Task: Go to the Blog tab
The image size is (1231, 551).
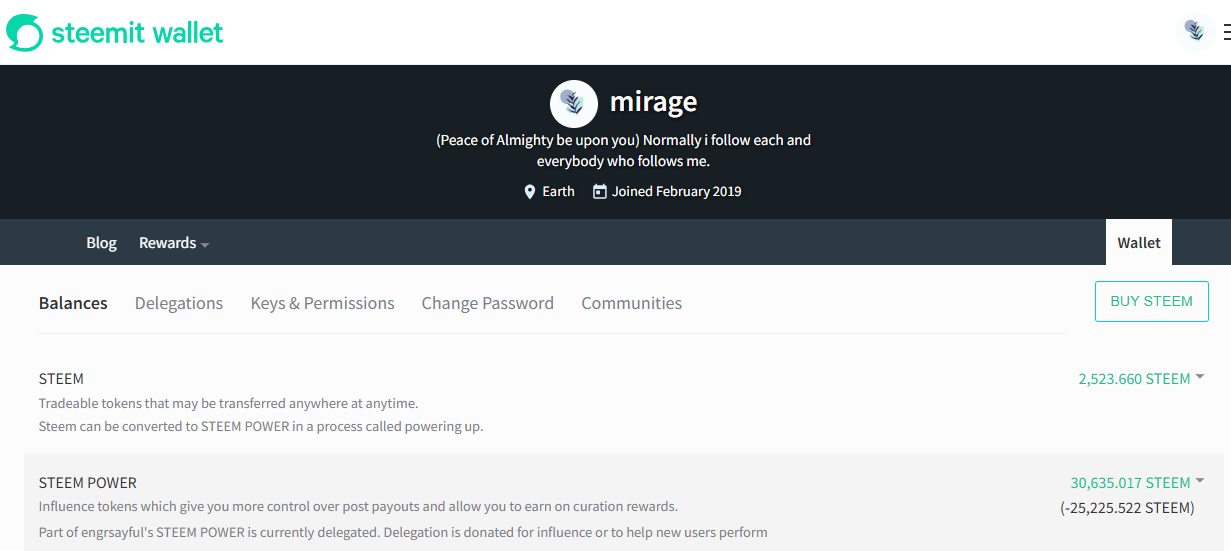Action: [101, 243]
